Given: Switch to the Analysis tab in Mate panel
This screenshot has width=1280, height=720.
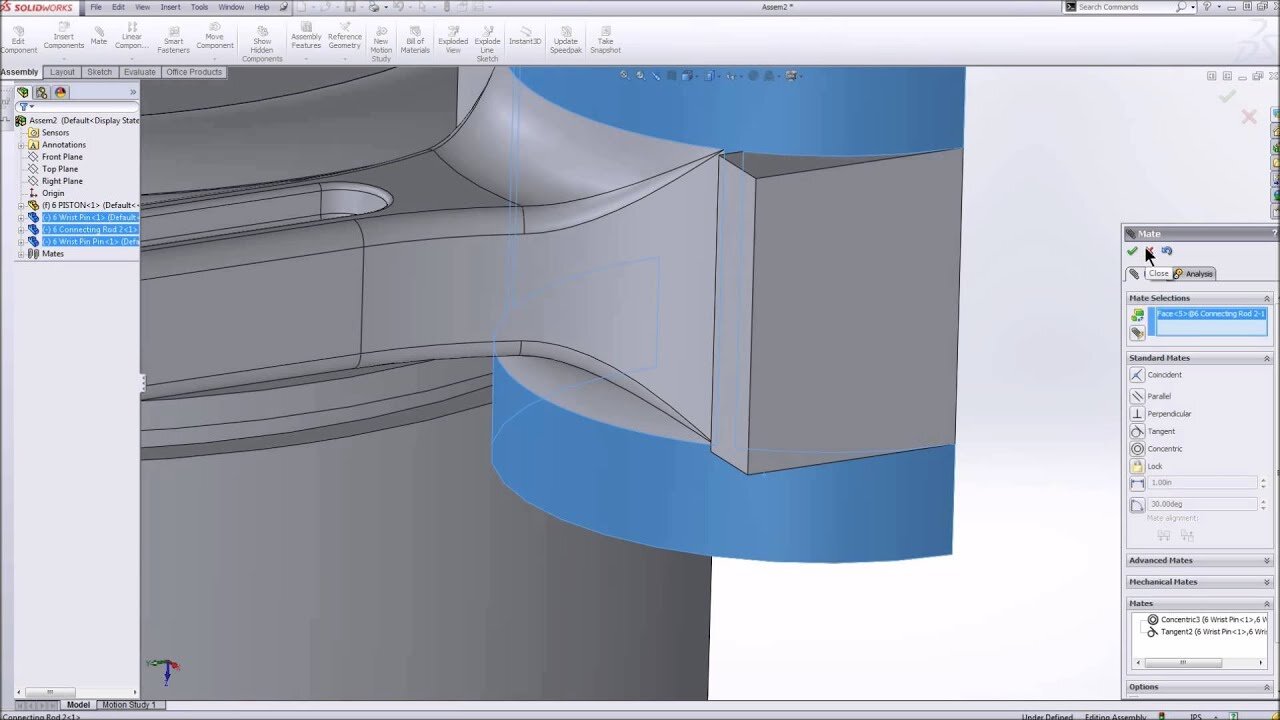Looking at the screenshot, I should pyautogui.click(x=1198, y=273).
